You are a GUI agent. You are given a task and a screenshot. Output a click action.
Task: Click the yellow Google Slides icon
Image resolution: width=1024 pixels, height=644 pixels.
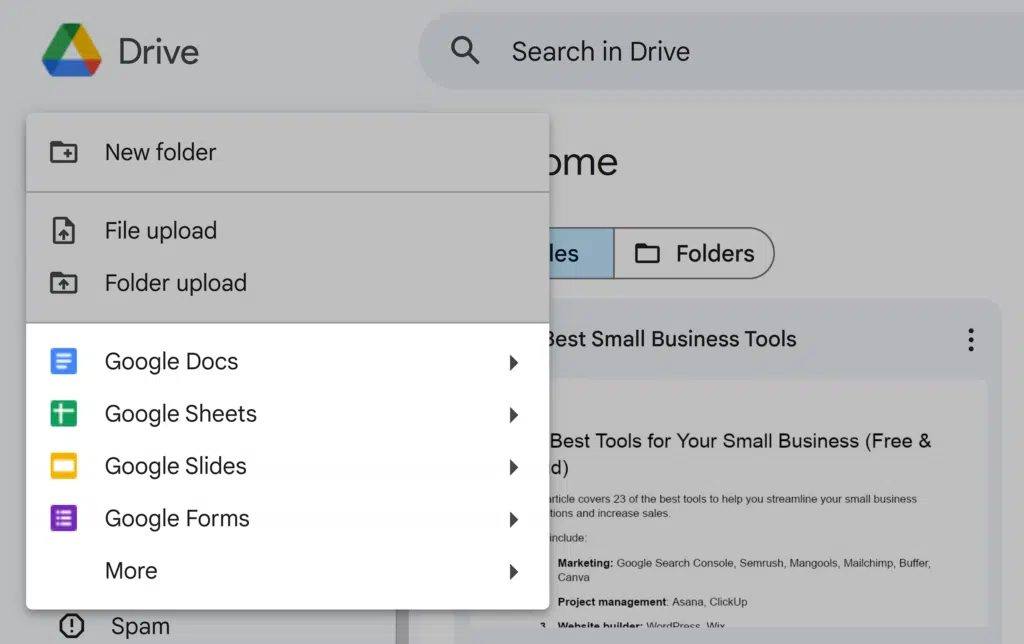coord(64,466)
